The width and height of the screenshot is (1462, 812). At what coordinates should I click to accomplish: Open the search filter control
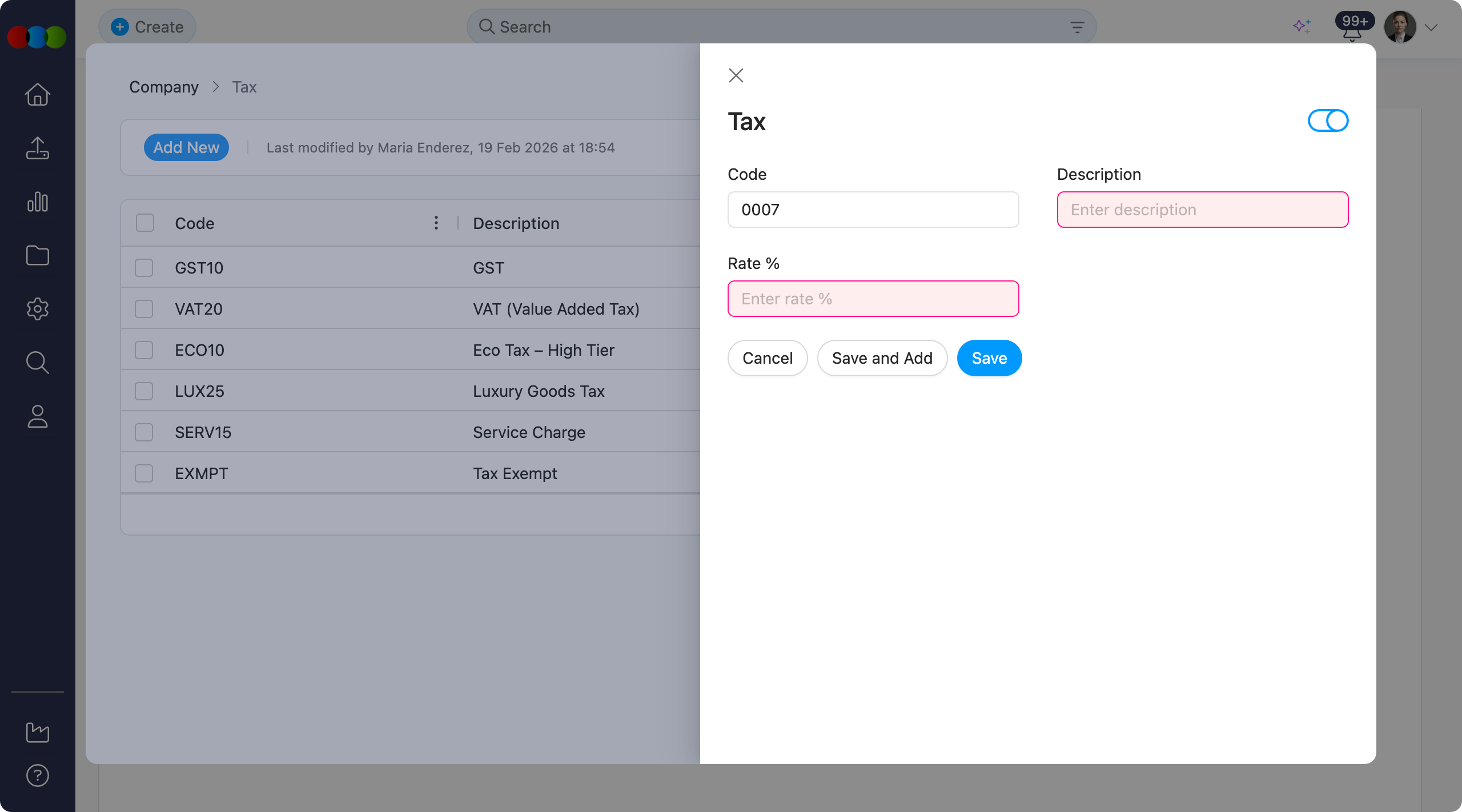point(1077,26)
